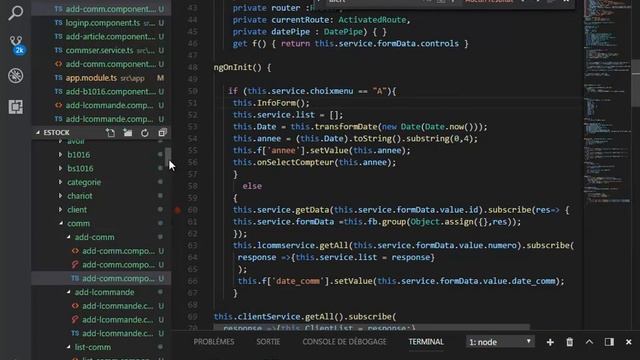The height and width of the screenshot is (360, 640).
Task: Open the 1: node terminal dropdown
Action: 500,342
